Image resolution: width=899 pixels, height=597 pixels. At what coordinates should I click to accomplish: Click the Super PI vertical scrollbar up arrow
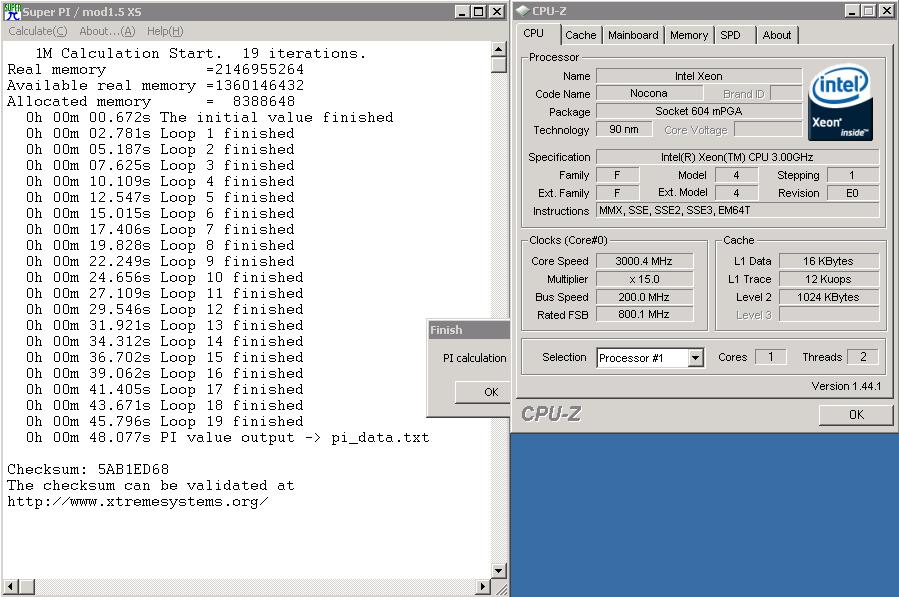498,49
